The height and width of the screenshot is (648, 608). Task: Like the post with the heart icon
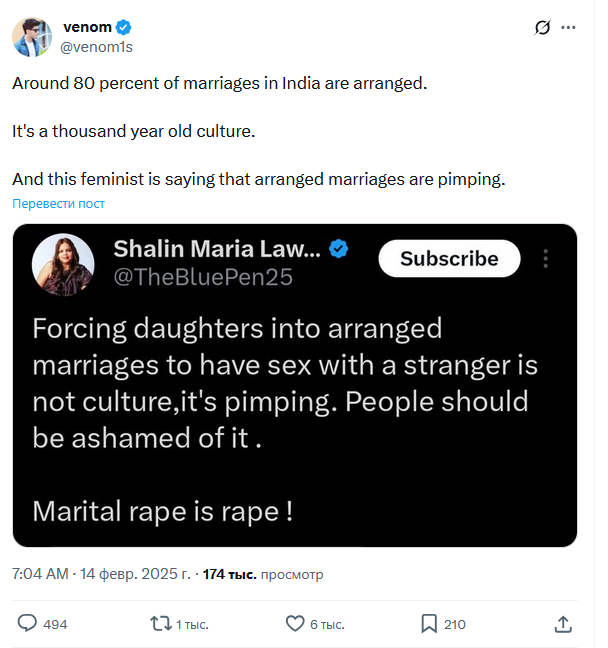(x=295, y=624)
